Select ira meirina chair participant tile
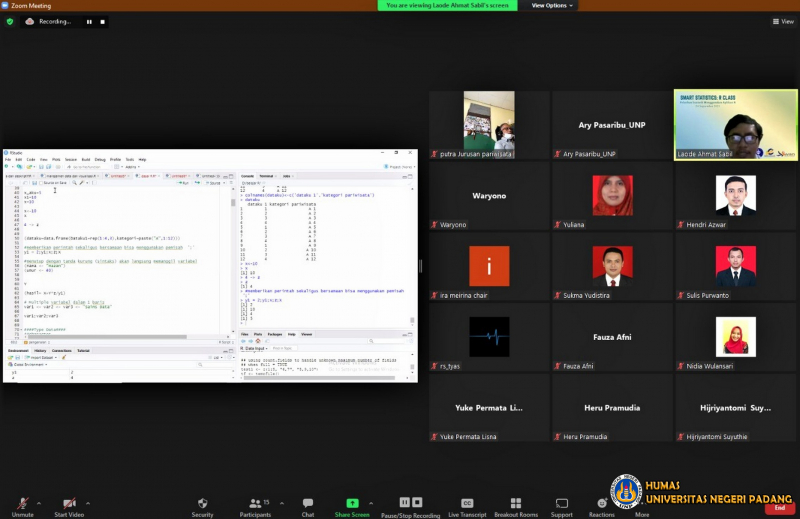Image resolution: width=800 pixels, height=519 pixels. [489, 266]
